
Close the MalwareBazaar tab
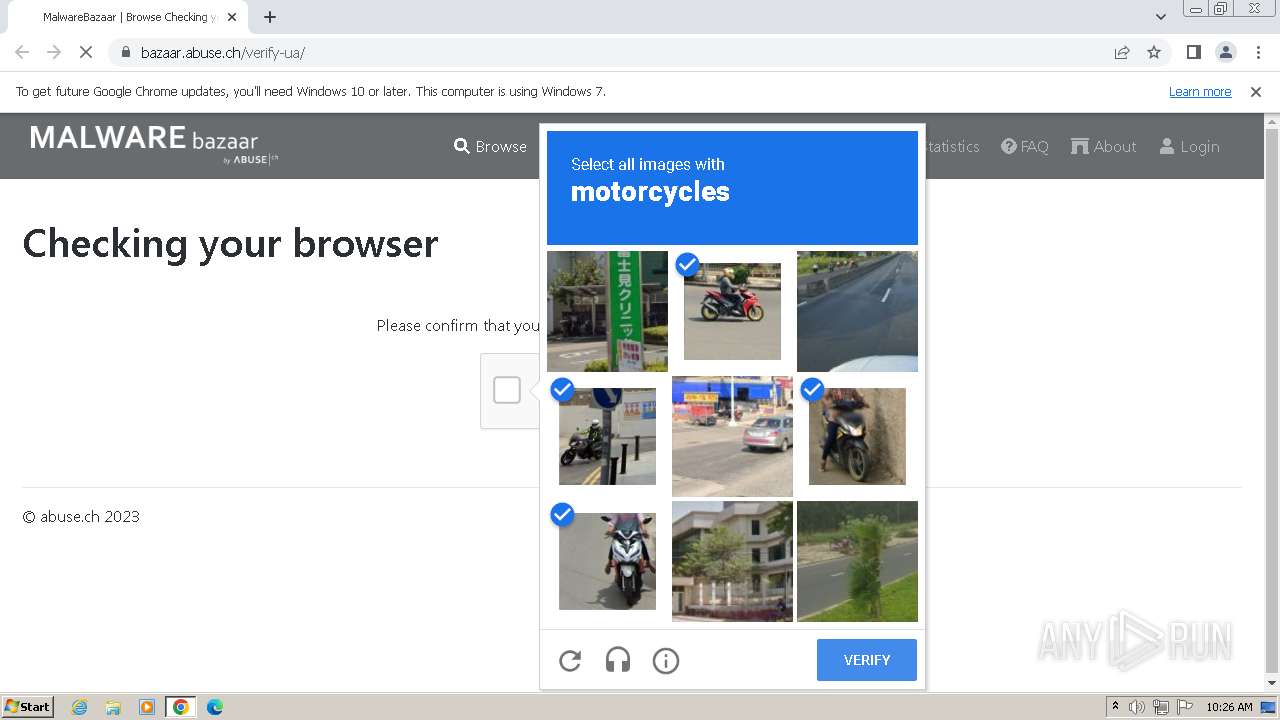231,17
